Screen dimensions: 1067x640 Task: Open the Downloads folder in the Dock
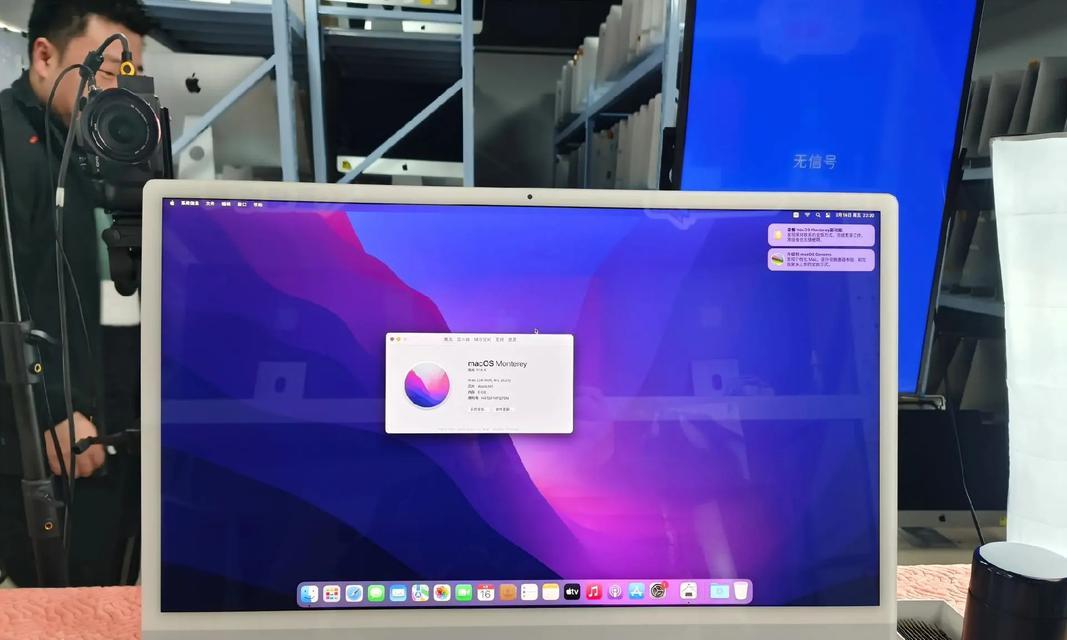[x=719, y=591]
